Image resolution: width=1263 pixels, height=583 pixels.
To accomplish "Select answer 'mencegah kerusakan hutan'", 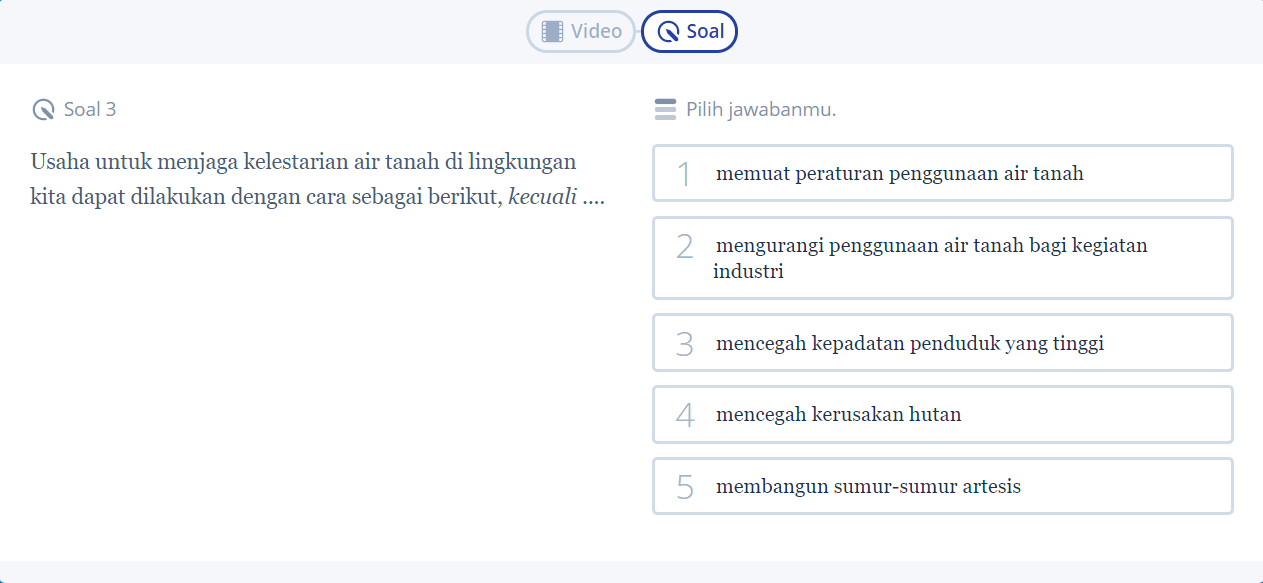I will pos(942,414).
